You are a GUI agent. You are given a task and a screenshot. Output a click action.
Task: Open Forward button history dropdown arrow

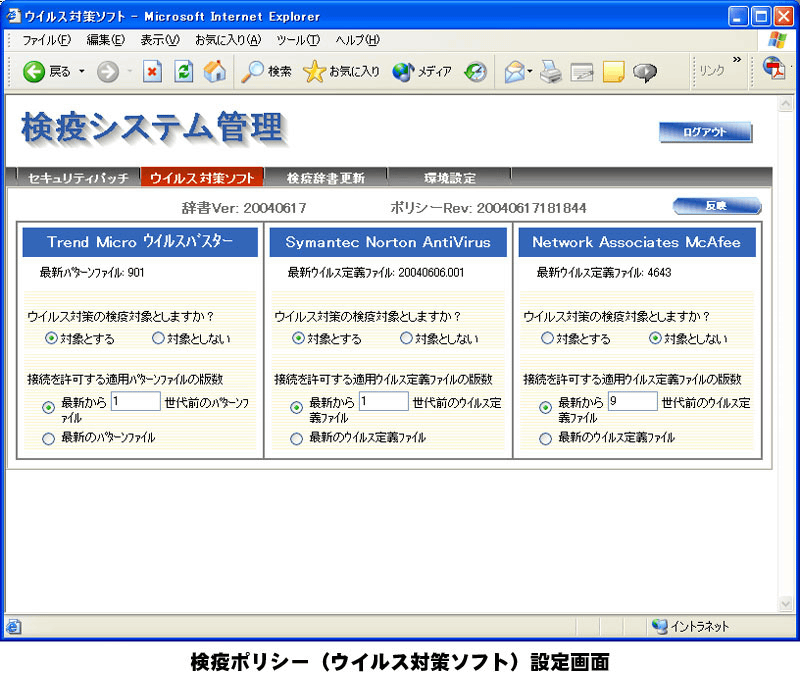click(130, 71)
